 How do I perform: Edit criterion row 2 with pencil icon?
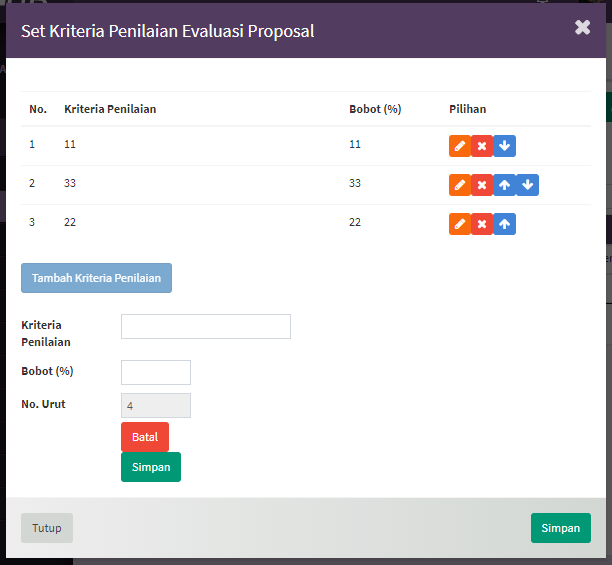460,185
